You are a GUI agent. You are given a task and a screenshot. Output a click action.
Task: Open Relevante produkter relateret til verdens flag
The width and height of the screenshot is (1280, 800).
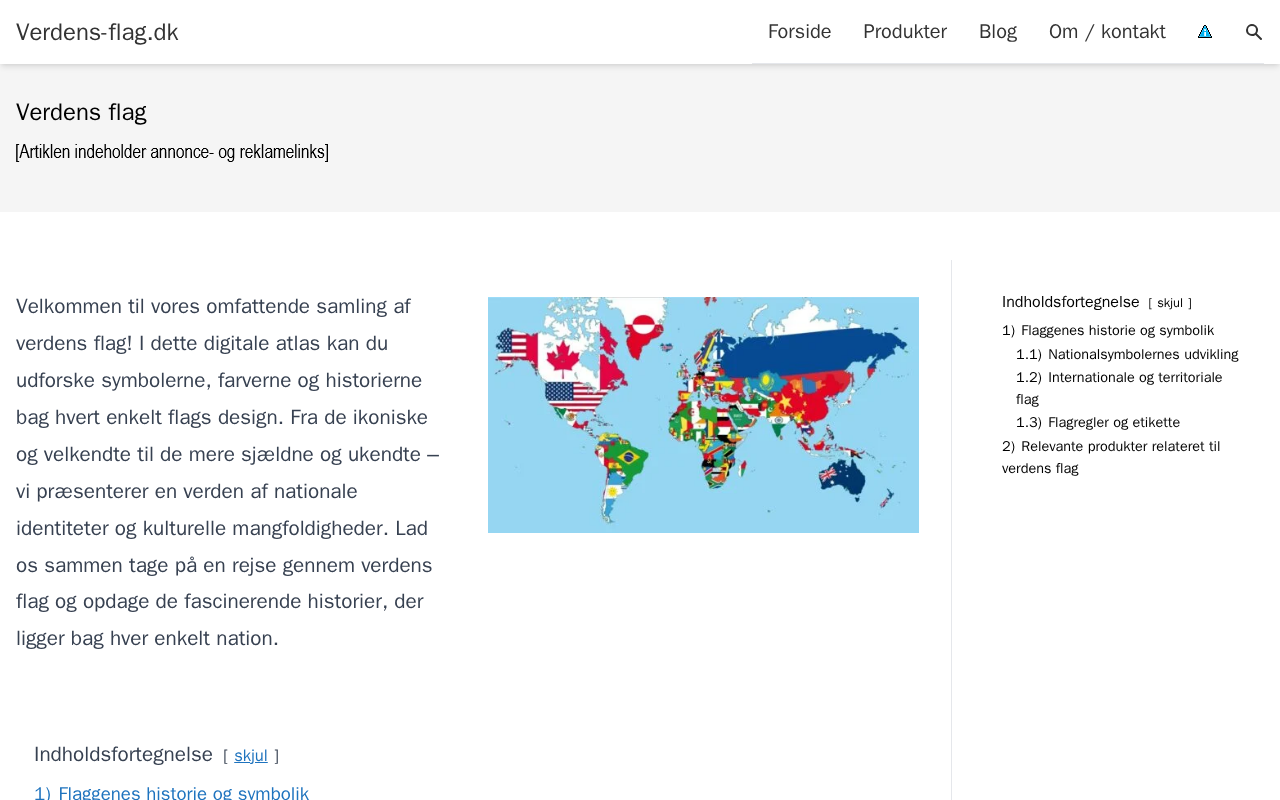coord(1120,447)
